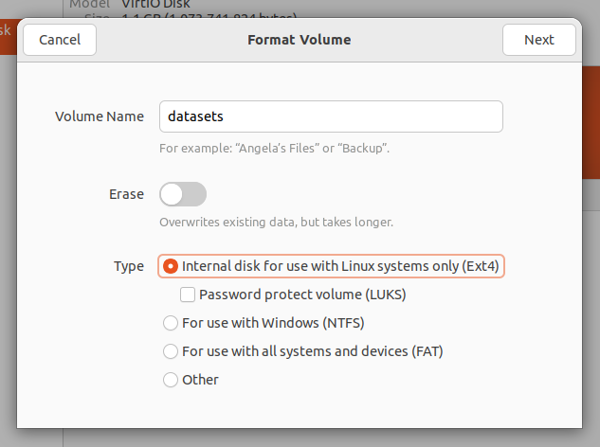Click the radio circle beside NTFS option
This screenshot has width=600, height=447.
[171, 323]
